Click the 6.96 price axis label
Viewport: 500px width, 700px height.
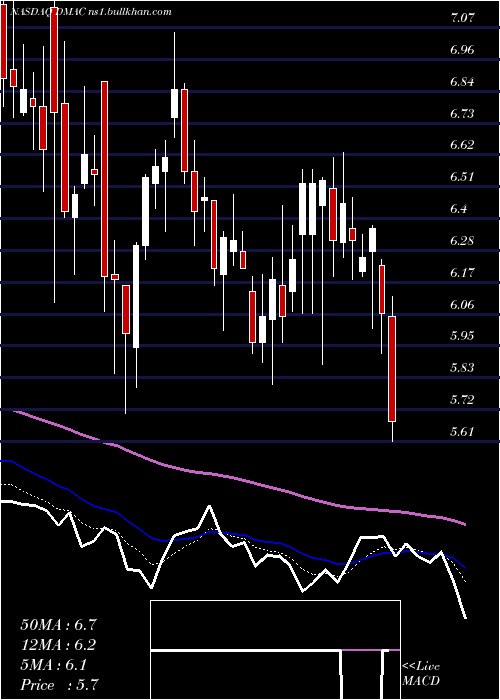[461, 50]
